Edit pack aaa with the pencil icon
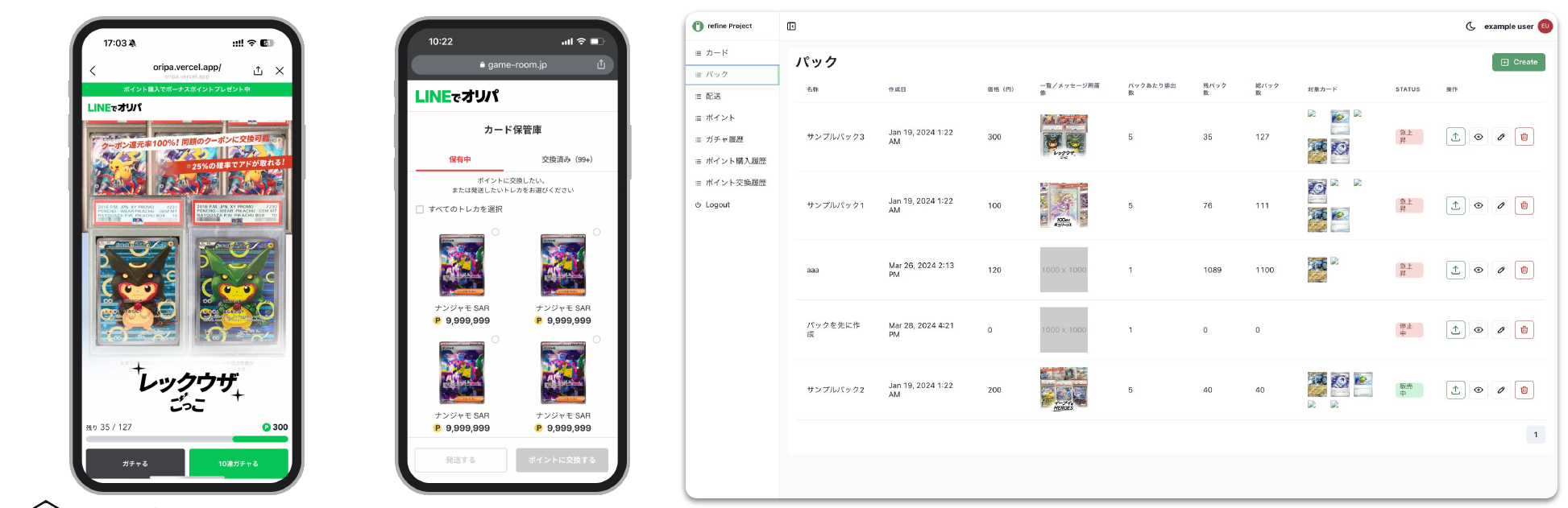The image size is (1568, 508). click(x=1501, y=271)
